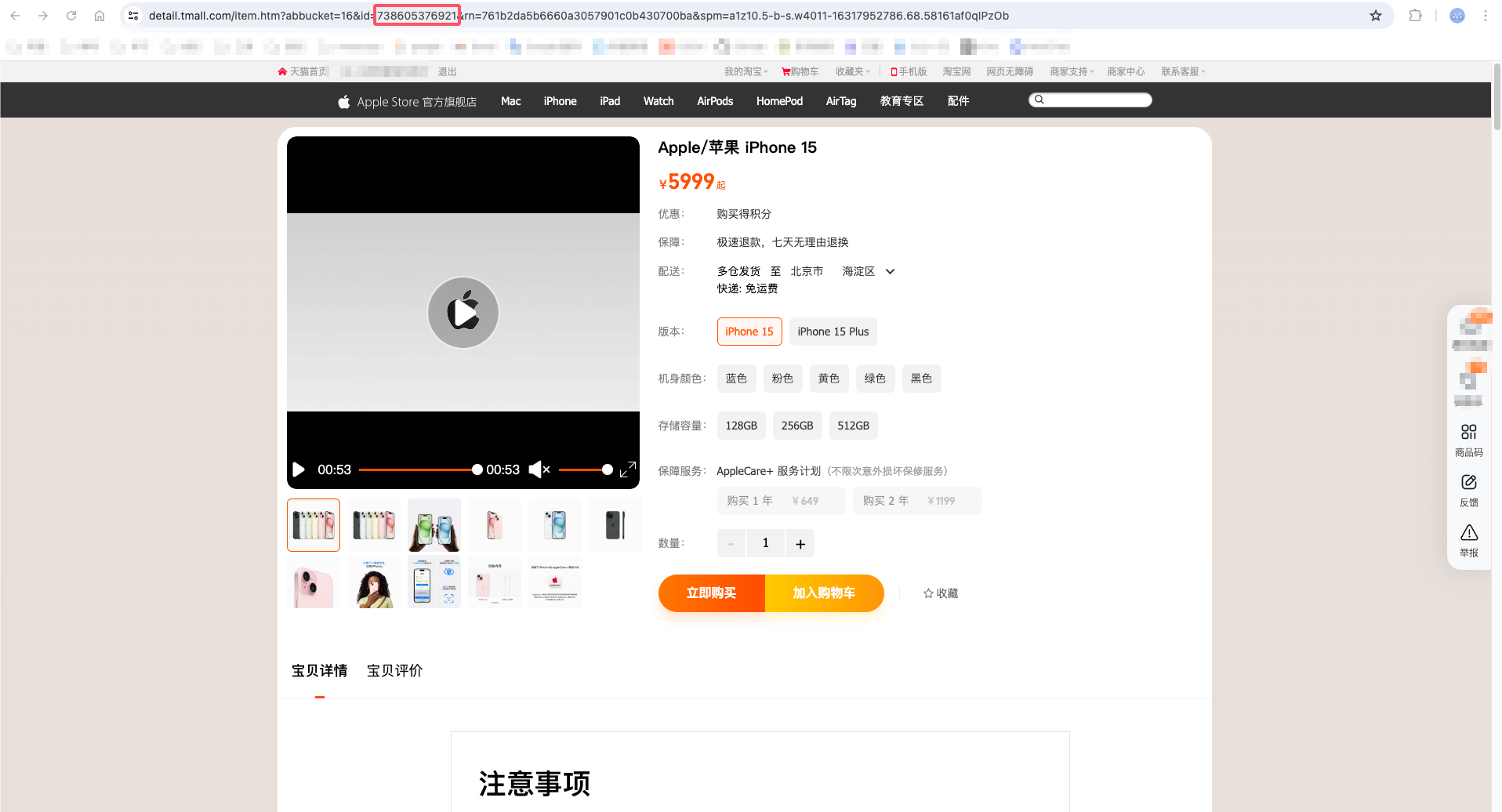Reload the page with refresh icon

click(71, 16)
